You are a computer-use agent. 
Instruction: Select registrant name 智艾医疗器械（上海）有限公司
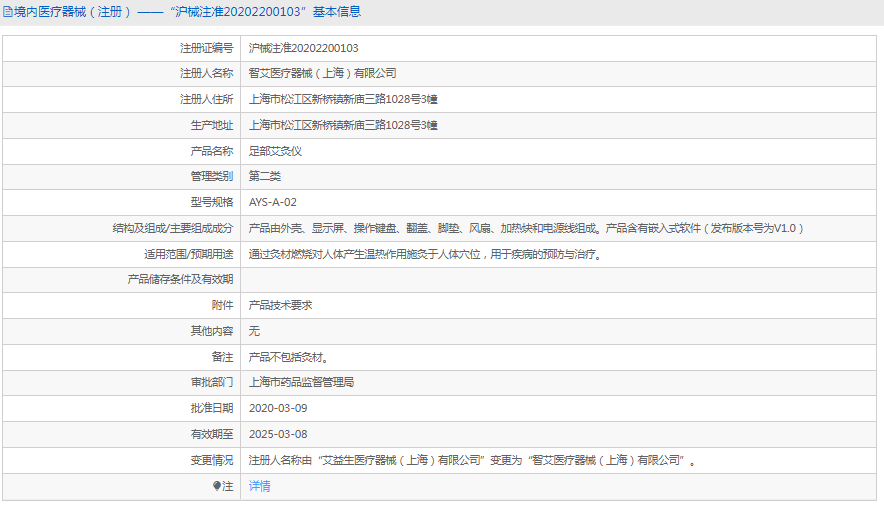(322, 73)
